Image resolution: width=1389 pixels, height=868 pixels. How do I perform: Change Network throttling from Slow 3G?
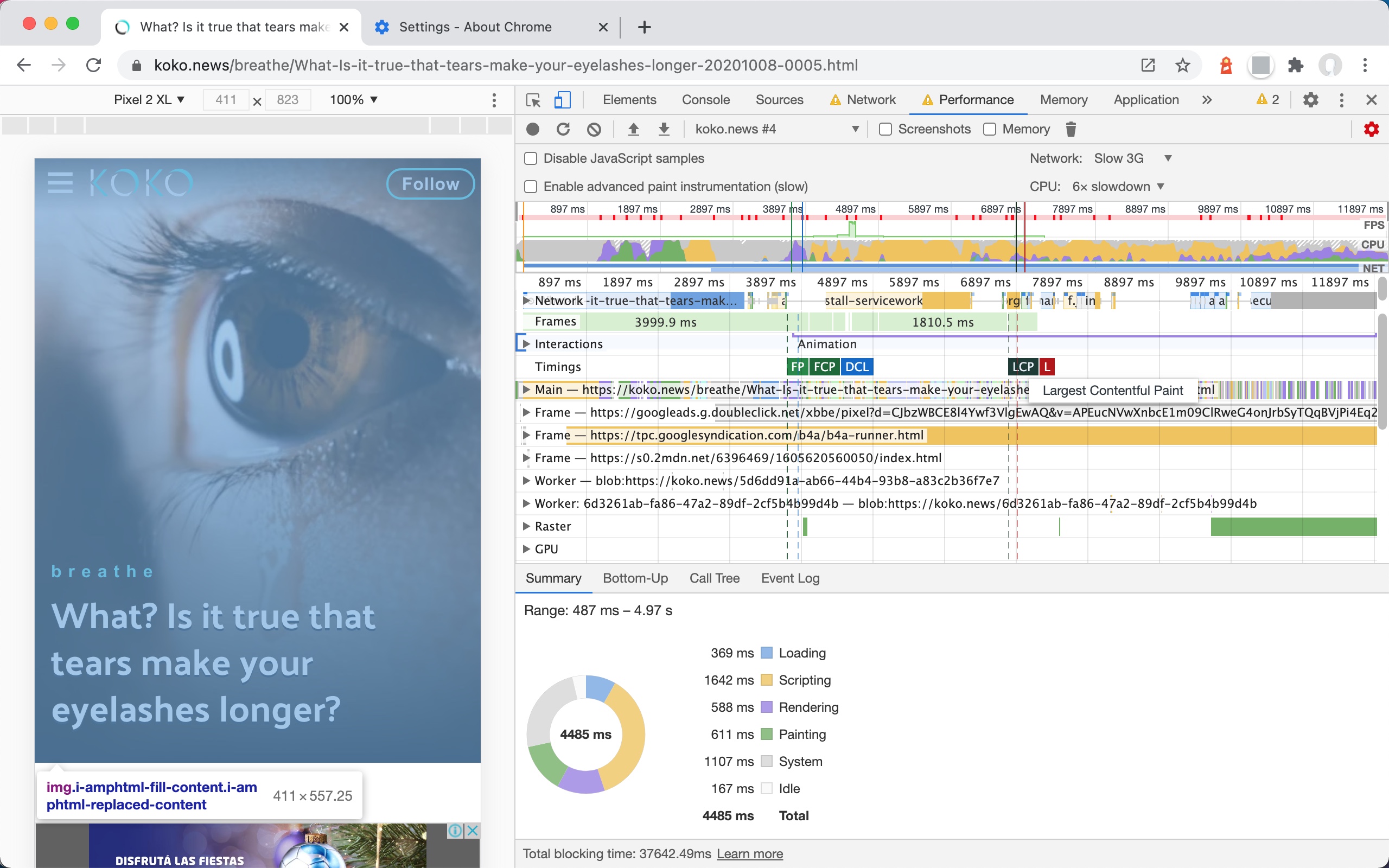click(x=1133, y=158)
